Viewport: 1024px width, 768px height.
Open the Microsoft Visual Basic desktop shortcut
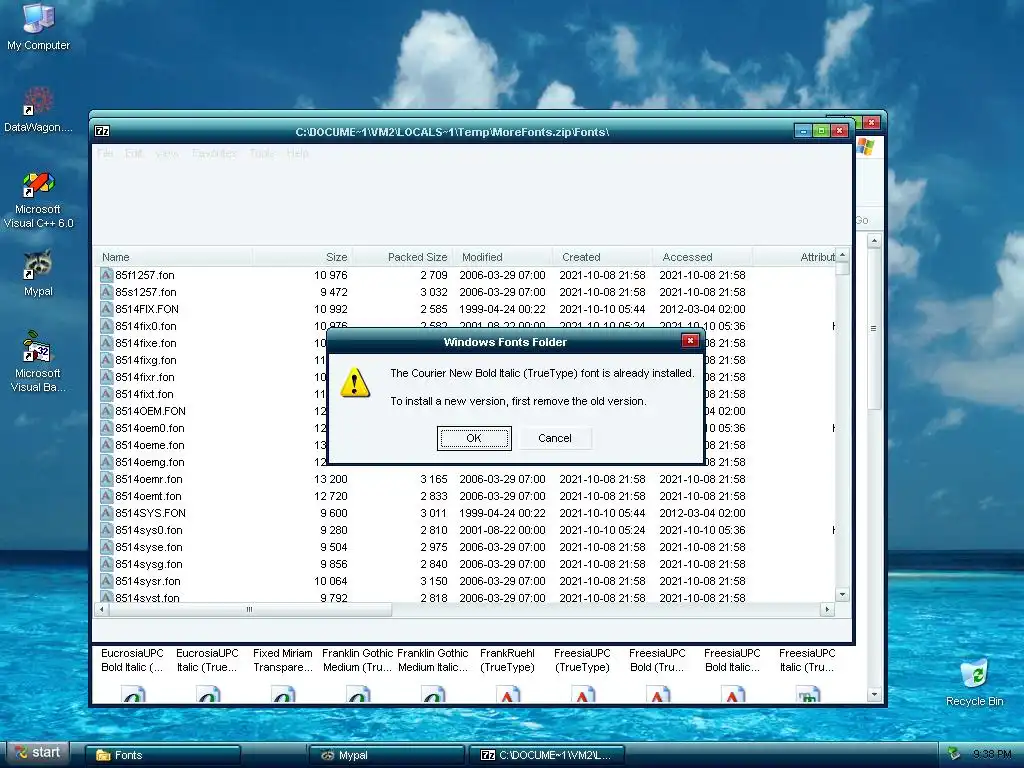[x=38, y=362]
